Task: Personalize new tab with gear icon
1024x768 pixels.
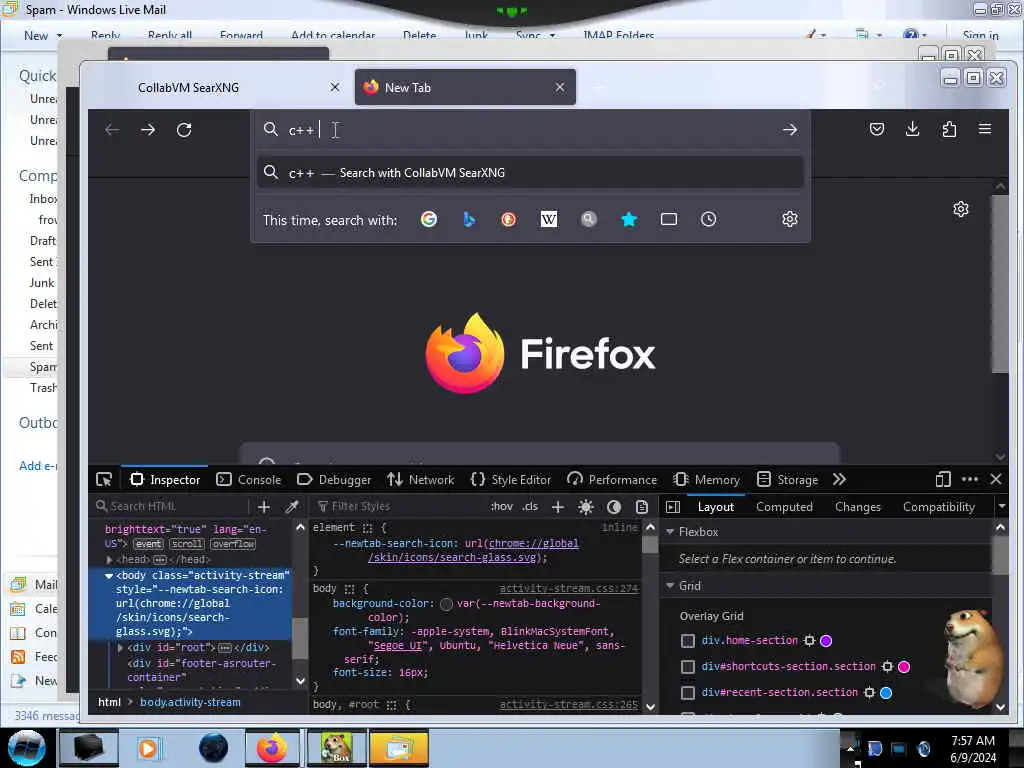Action: 961,209
